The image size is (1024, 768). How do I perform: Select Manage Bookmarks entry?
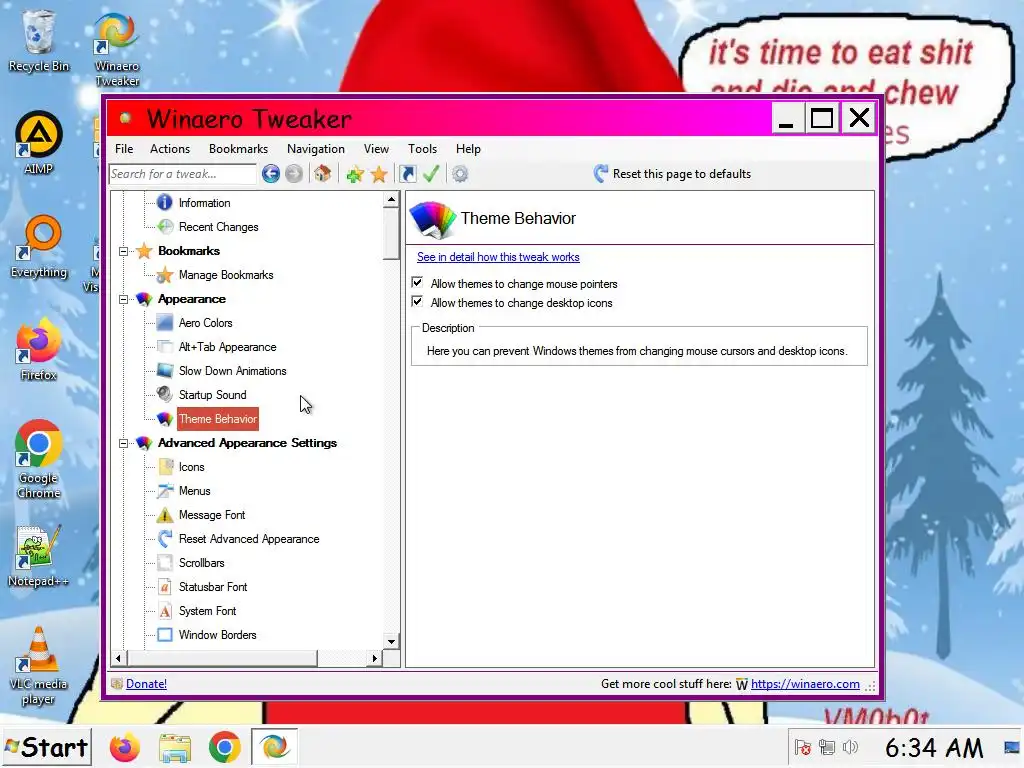(x=226, y=275)
